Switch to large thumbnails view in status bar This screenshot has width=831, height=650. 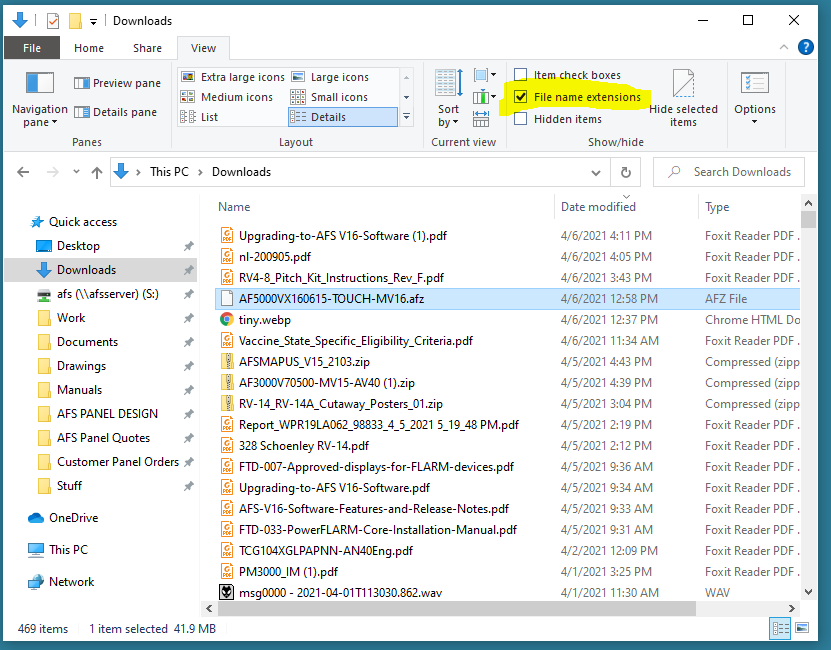pos(802,629)
